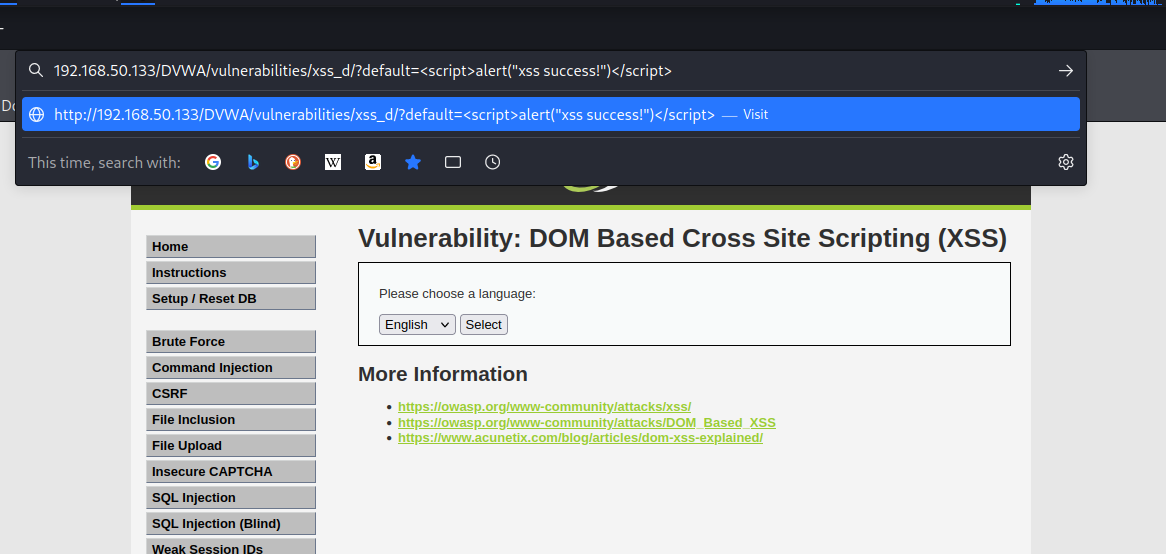Open the OWASP DOM_Based_XSS link

(x=587, y=422)
